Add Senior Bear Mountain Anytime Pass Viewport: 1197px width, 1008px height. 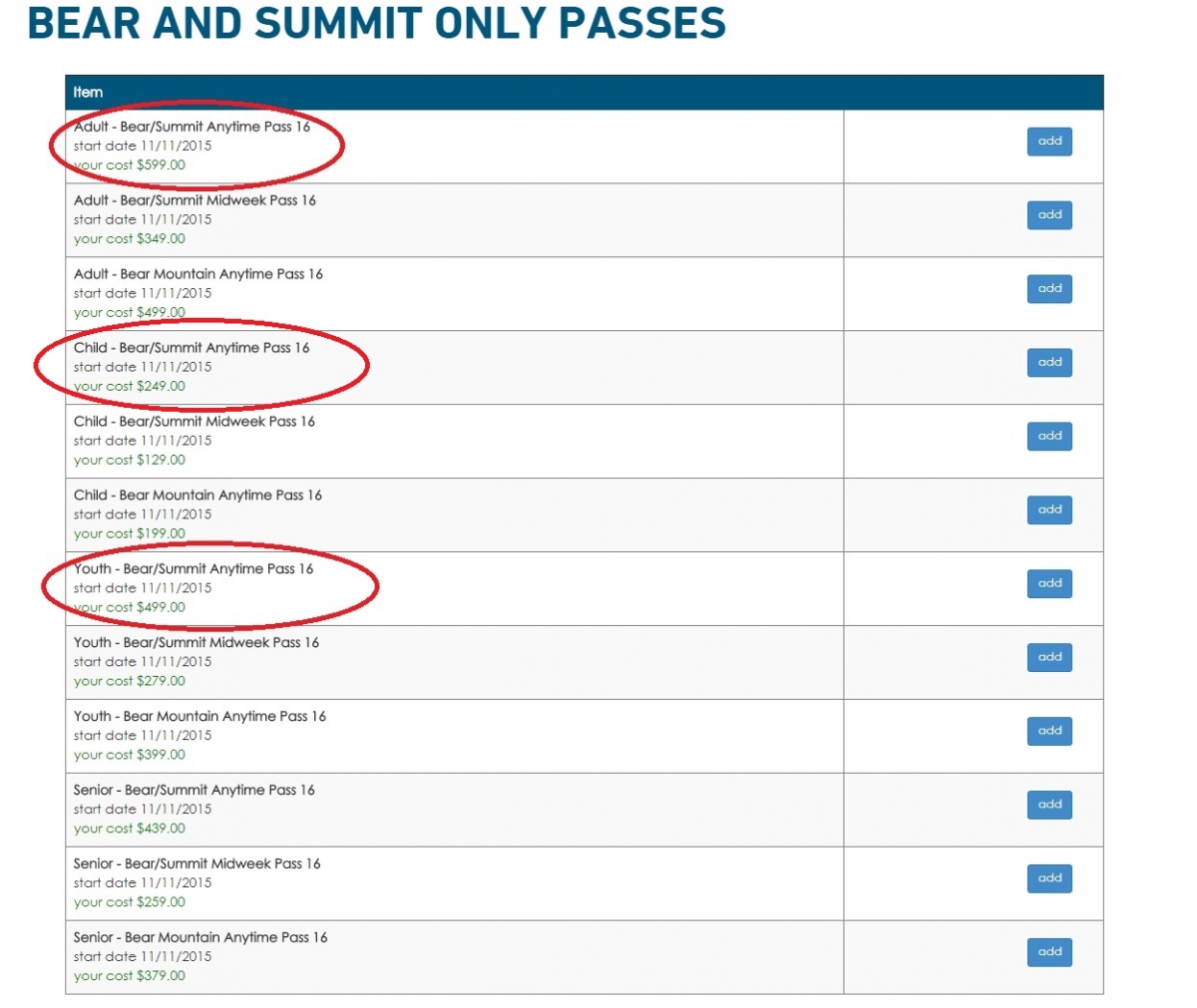[x=1049, y=953]
